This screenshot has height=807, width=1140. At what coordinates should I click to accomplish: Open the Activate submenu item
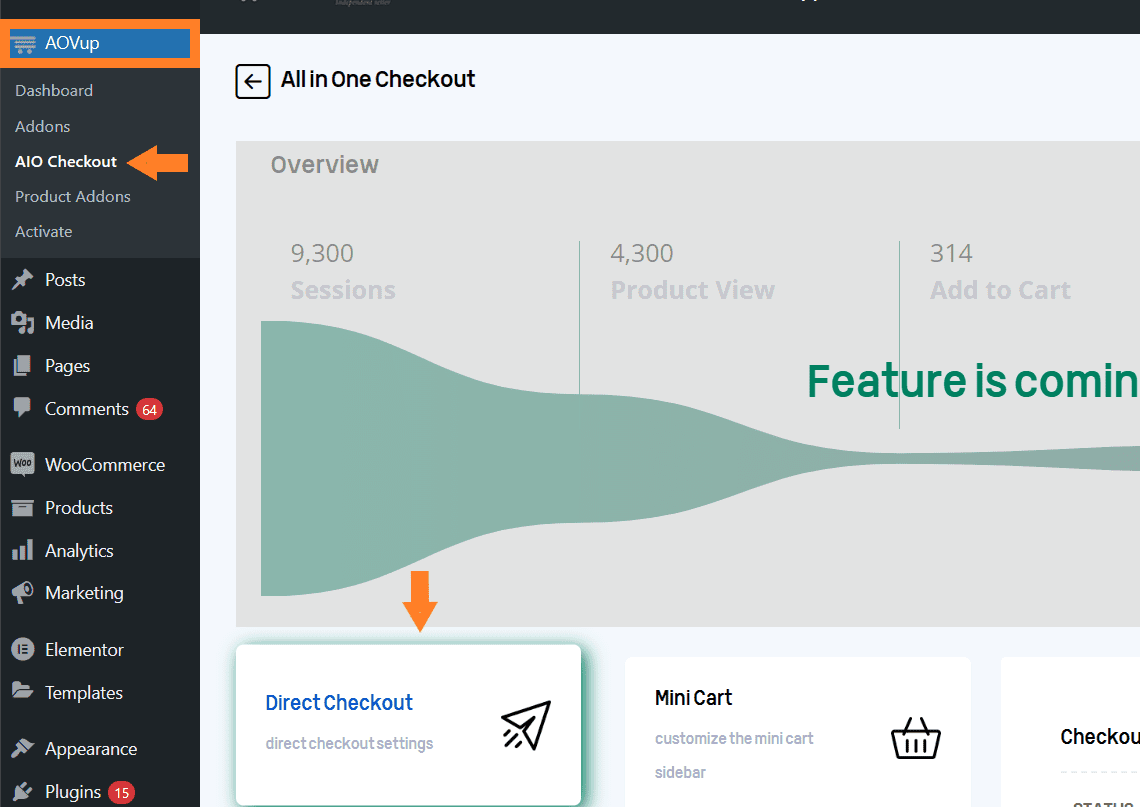click(44, 231)
